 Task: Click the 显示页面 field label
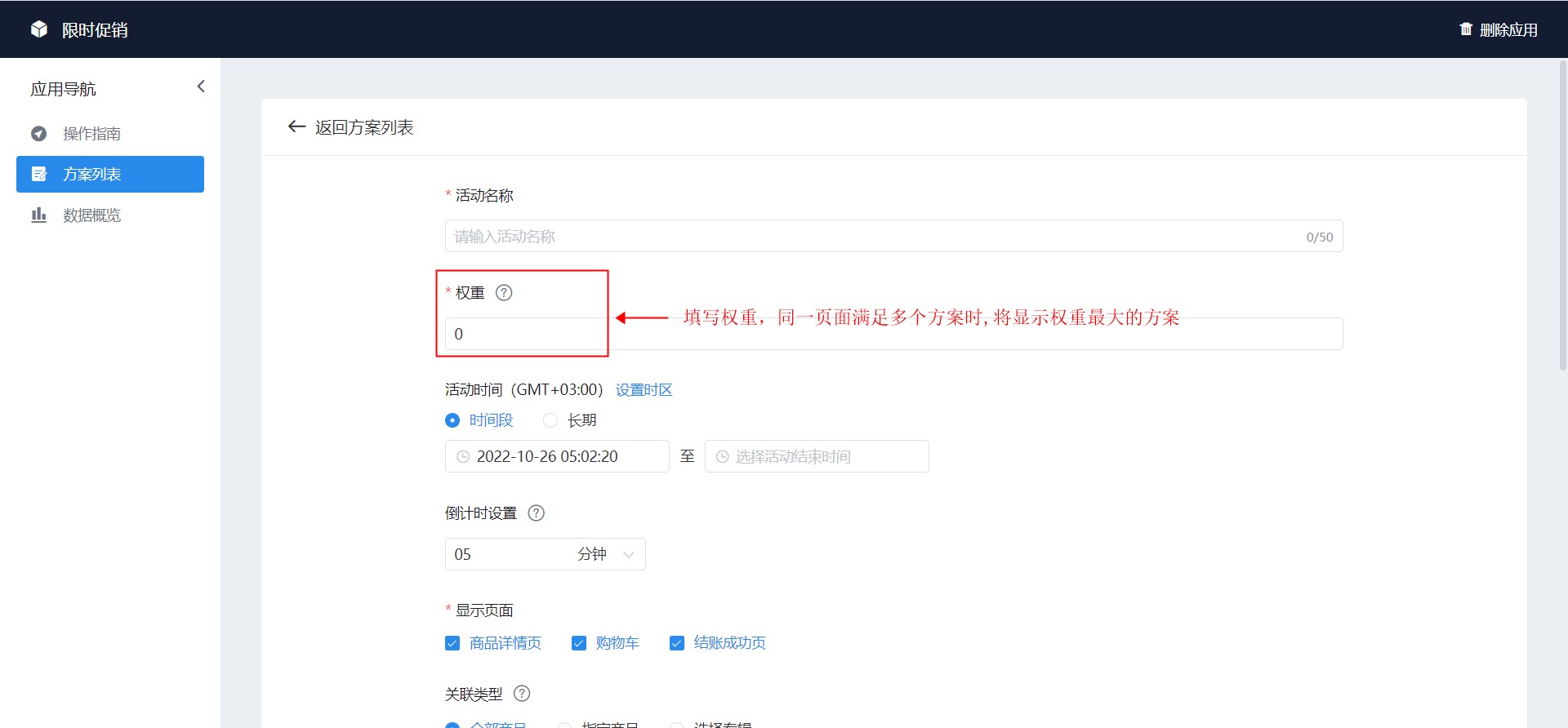[x=484, y=610]
